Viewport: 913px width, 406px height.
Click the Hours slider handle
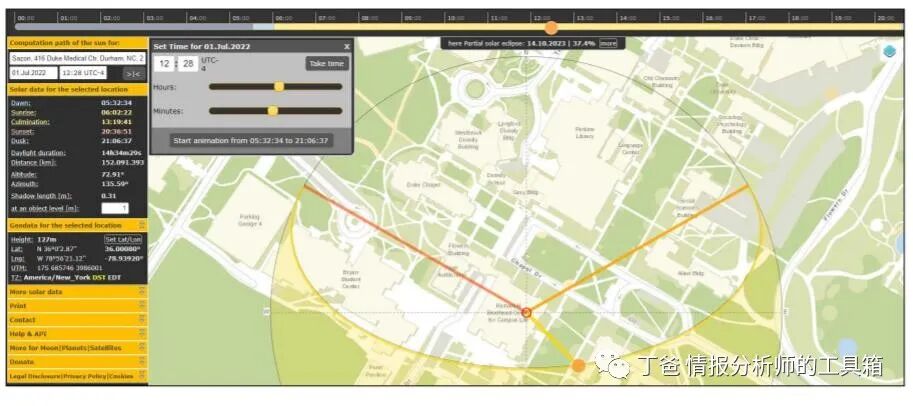279,87
